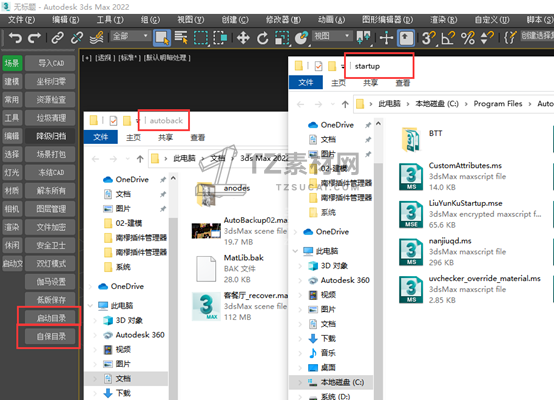
Task: Expand OneDrive node in autoback window tree
Action: pos(90,286)
